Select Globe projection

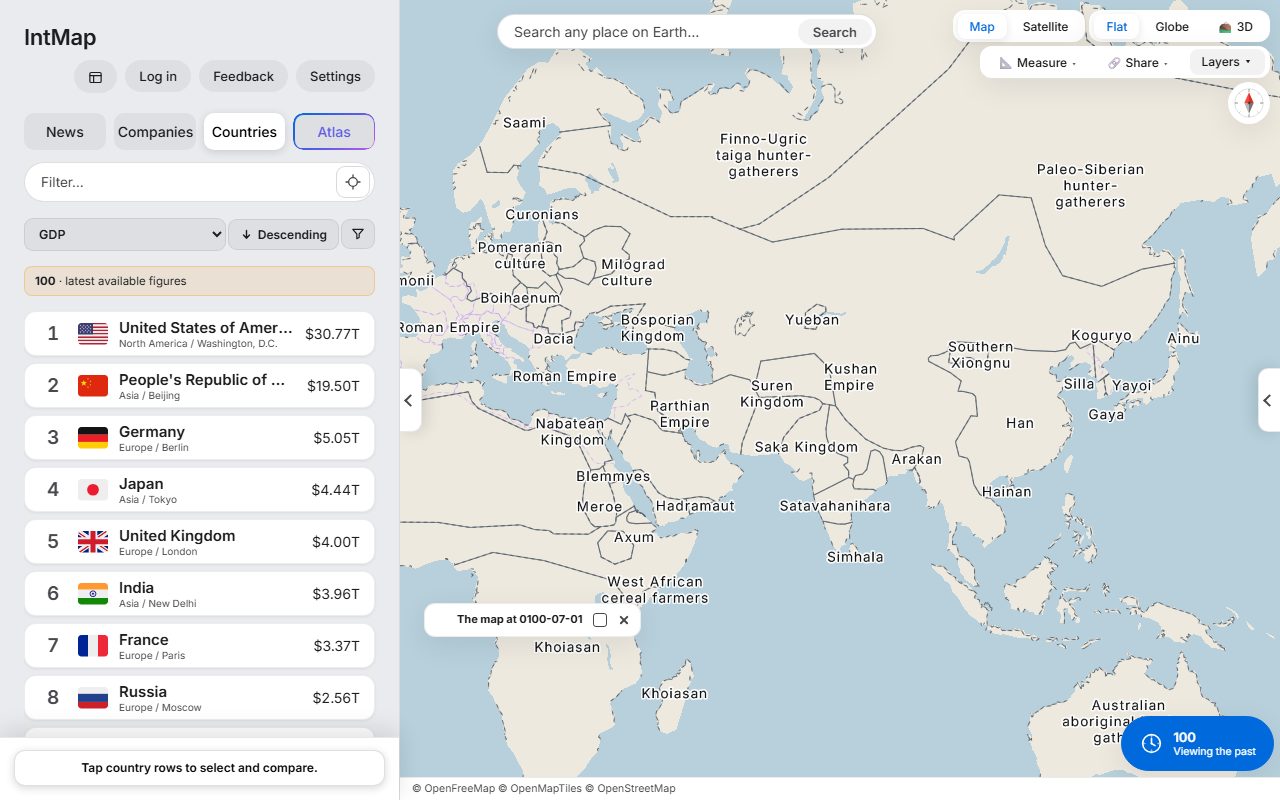1172,27
